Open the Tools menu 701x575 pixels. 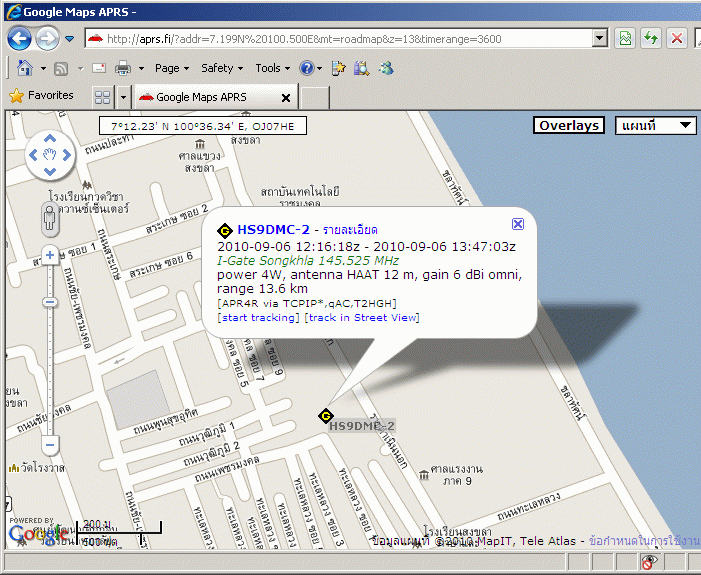272,68
